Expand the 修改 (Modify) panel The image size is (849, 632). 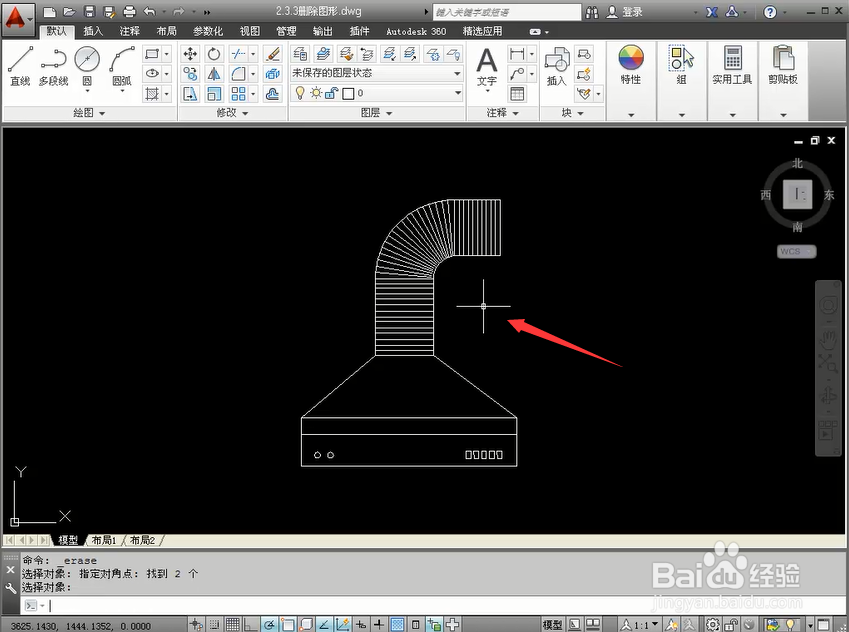232,113
